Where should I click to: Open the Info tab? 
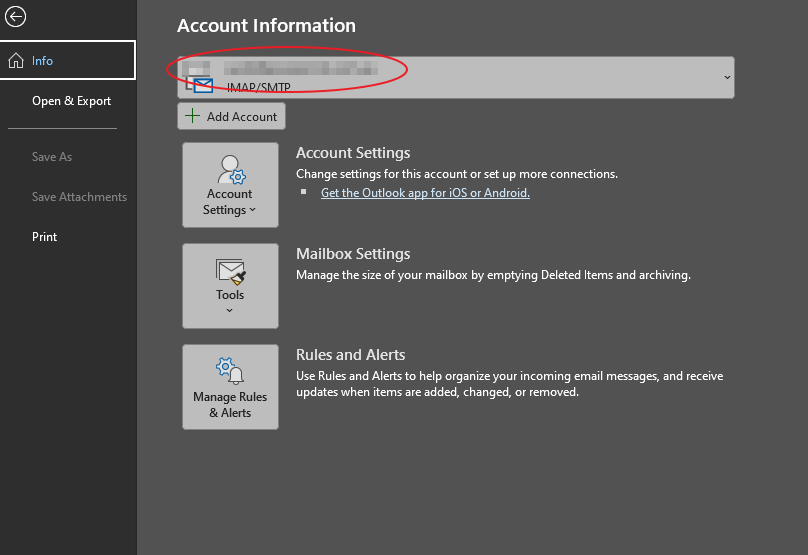pyautogui.click(x=68, y=60)
